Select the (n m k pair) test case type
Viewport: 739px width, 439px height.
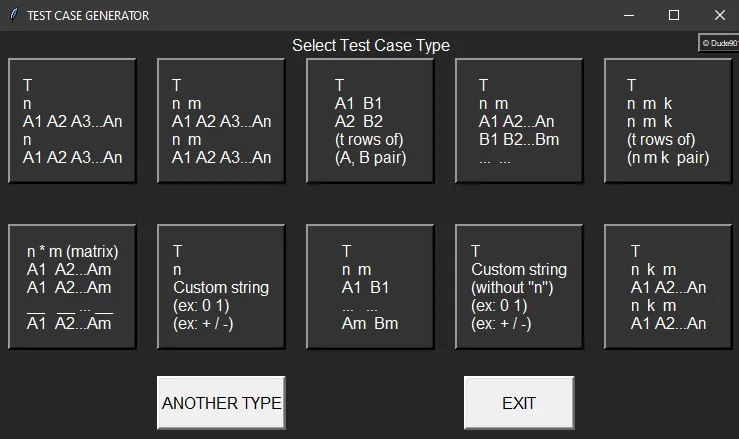[668, 121]
